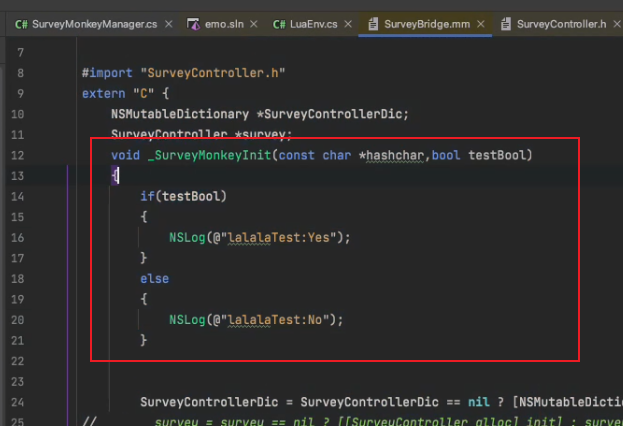Image resolution: width=623 pixels, height=426 pixels.
Task: Open the emo.sln tab
Action: 224,24
